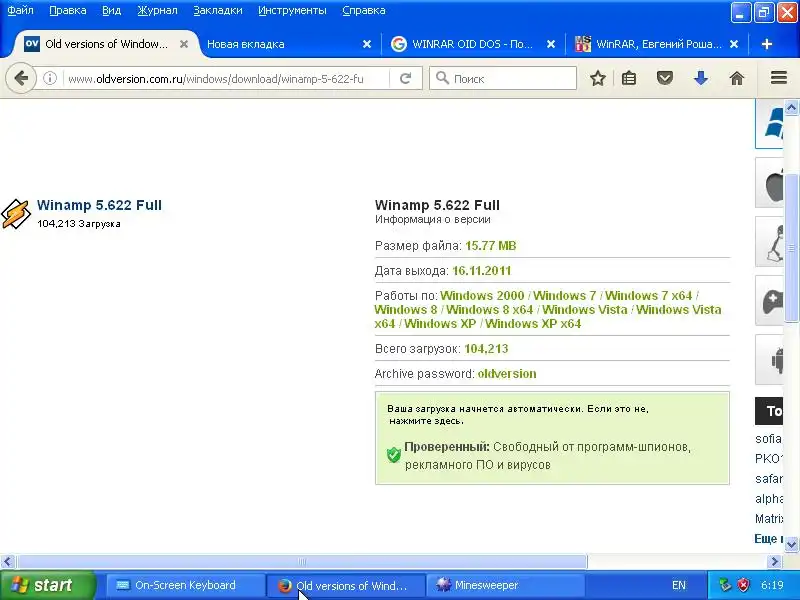Open new tab with plus button
800x600 pixels.
[766, 44]
